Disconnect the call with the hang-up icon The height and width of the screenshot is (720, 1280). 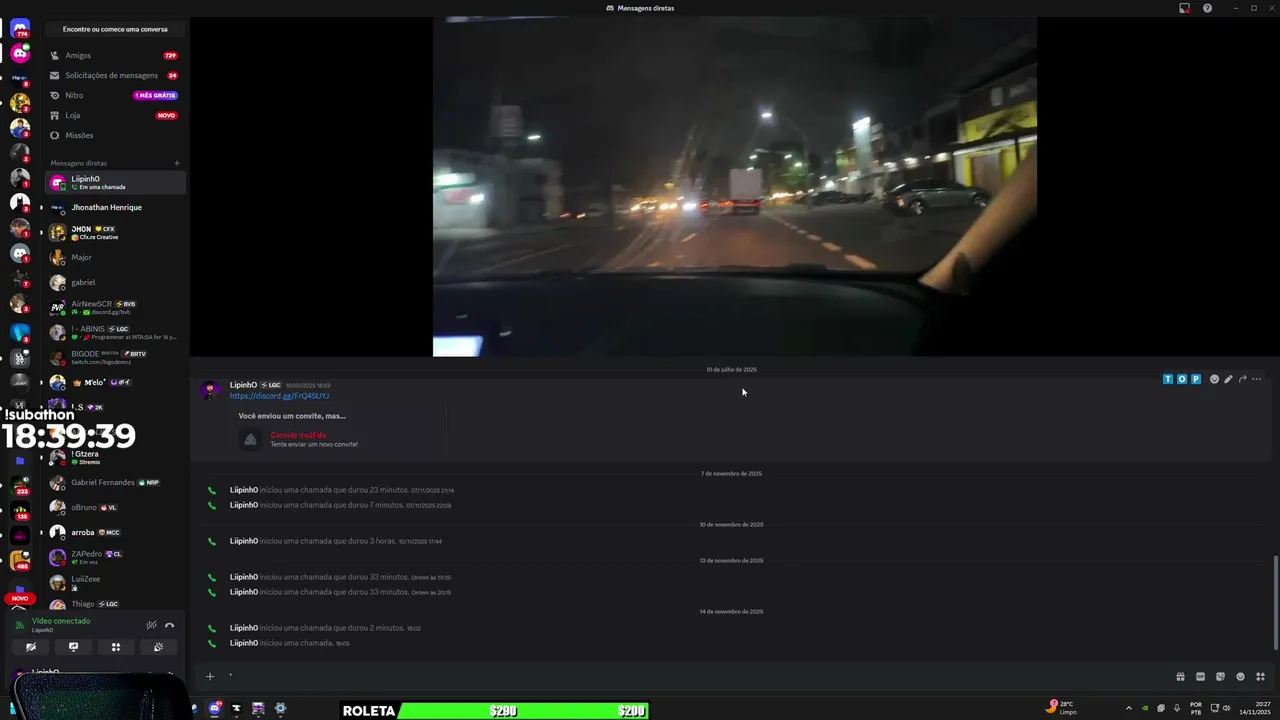tap(169, 625)
